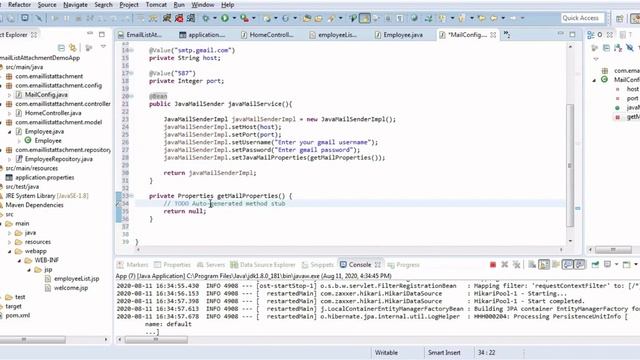This screenshot has height=360, width=640.
Task: Open the Tomcat menu
Action: pyautogui.click(x=156, y=5)
